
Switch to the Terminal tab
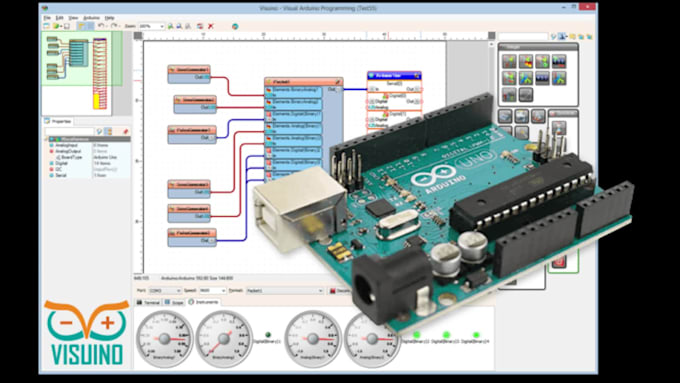[x=149, y=302]
